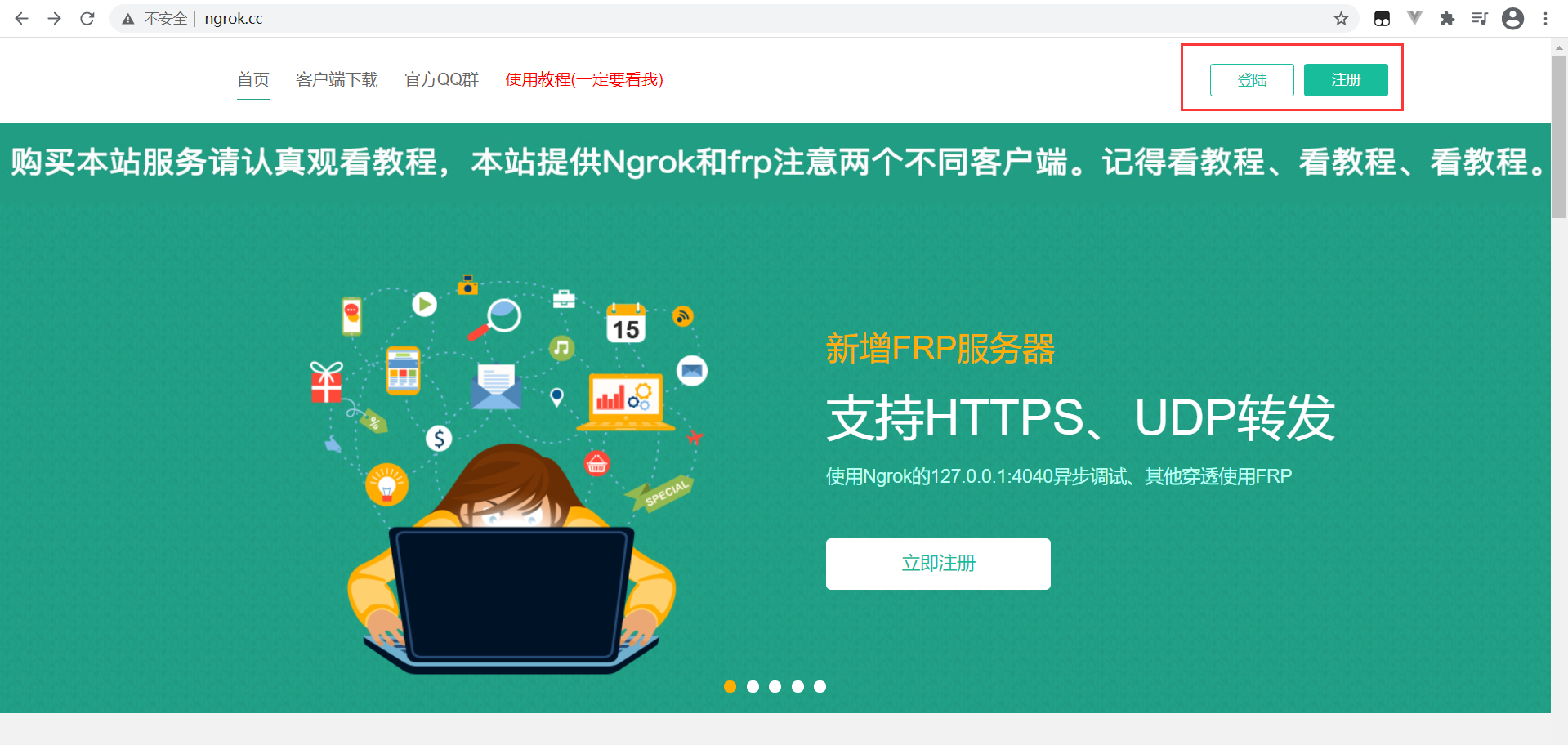This screenshot has width=1568, height=745.
Task: Click the white 立即注册 button
Action: (938, 564)
